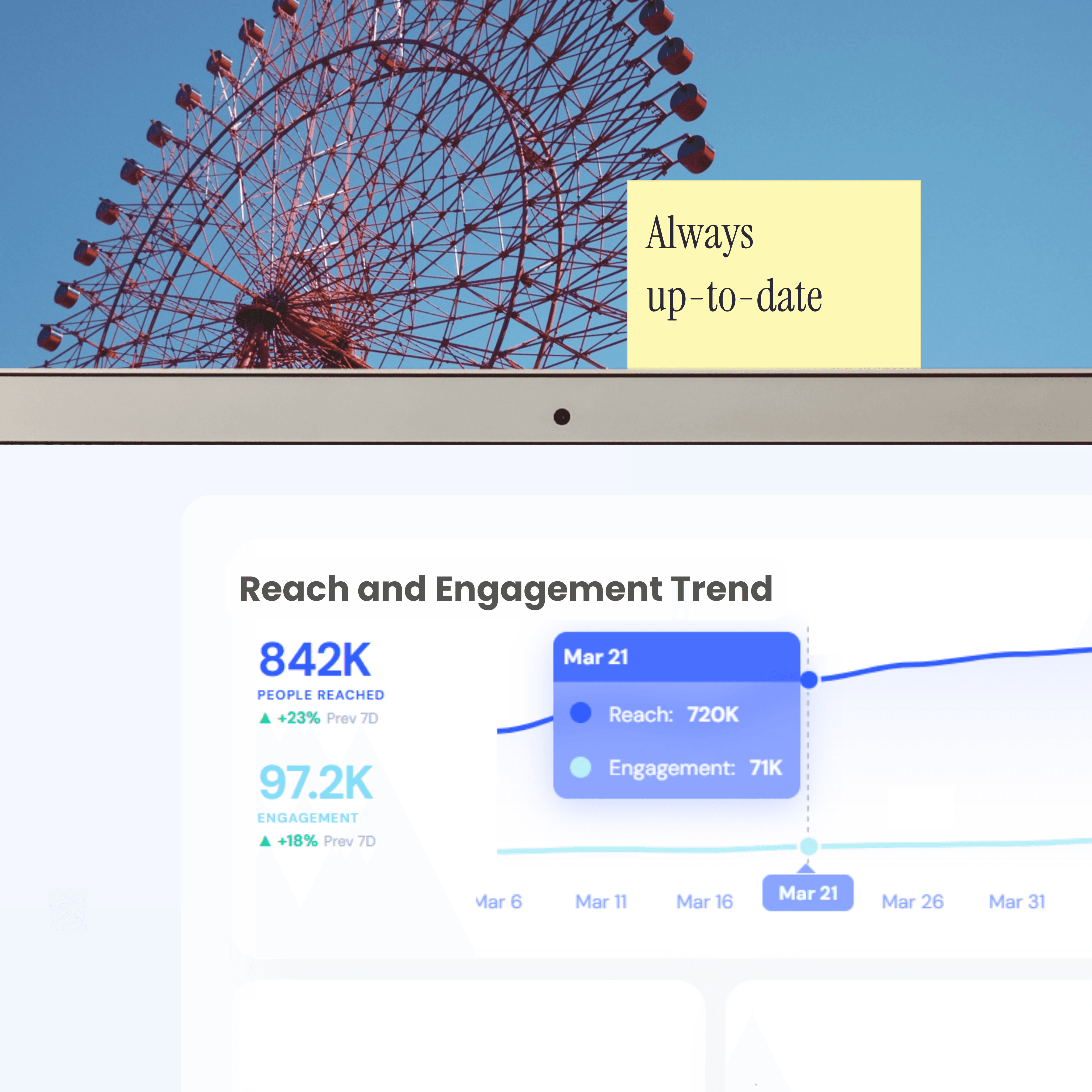Click the +18% change indicator

click(297, 841)
